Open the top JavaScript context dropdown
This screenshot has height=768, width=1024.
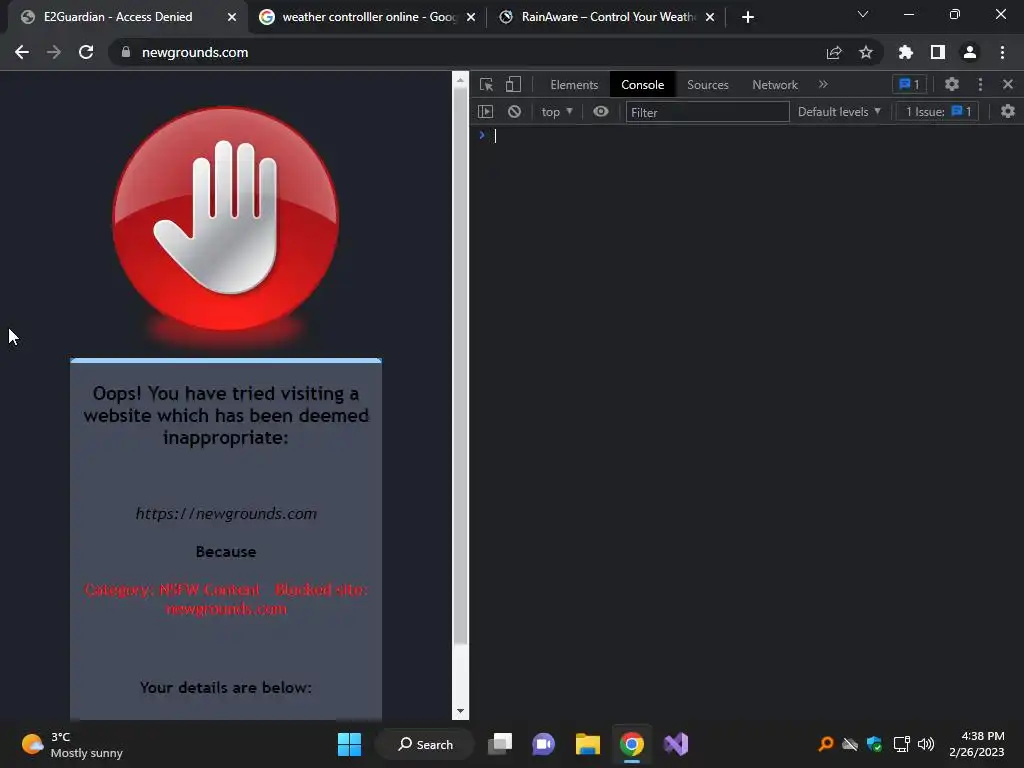(x=556, y=112)
